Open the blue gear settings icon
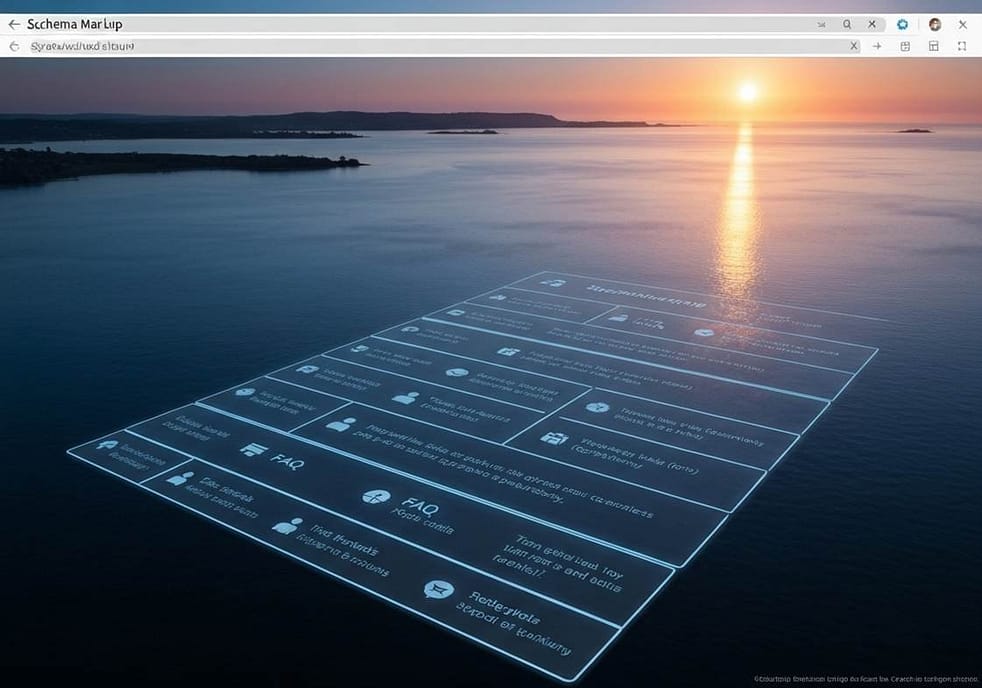This screenshot has width=982, height=688. [x=903, y=24]
